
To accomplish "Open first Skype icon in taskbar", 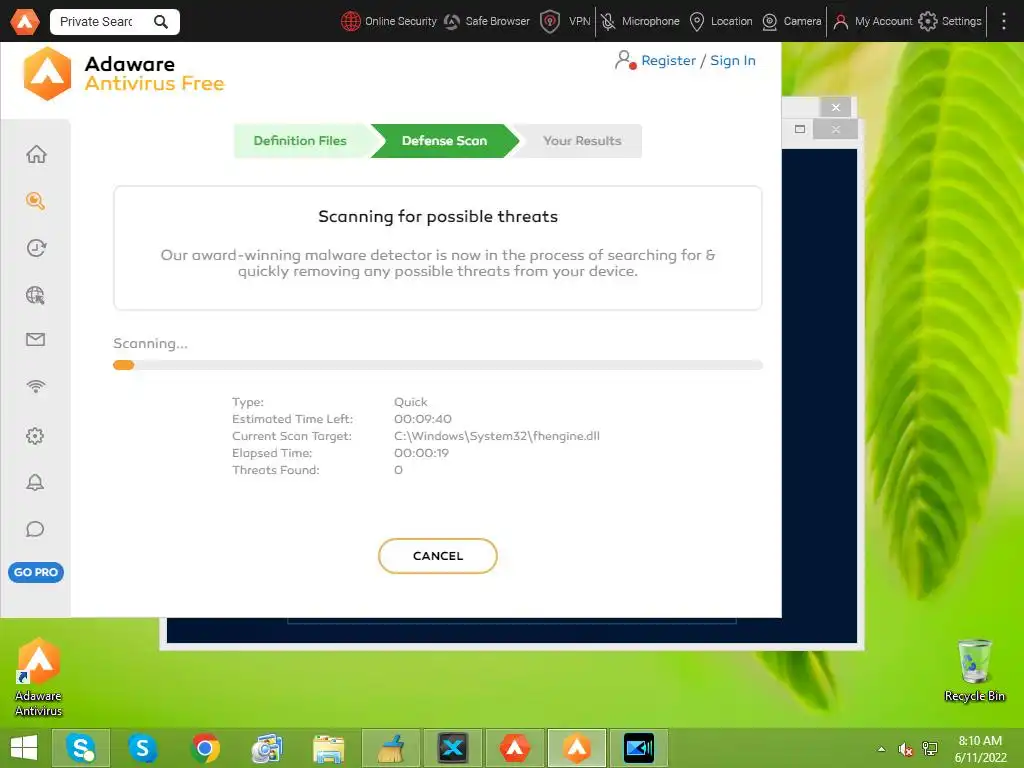I will [80, 748].
